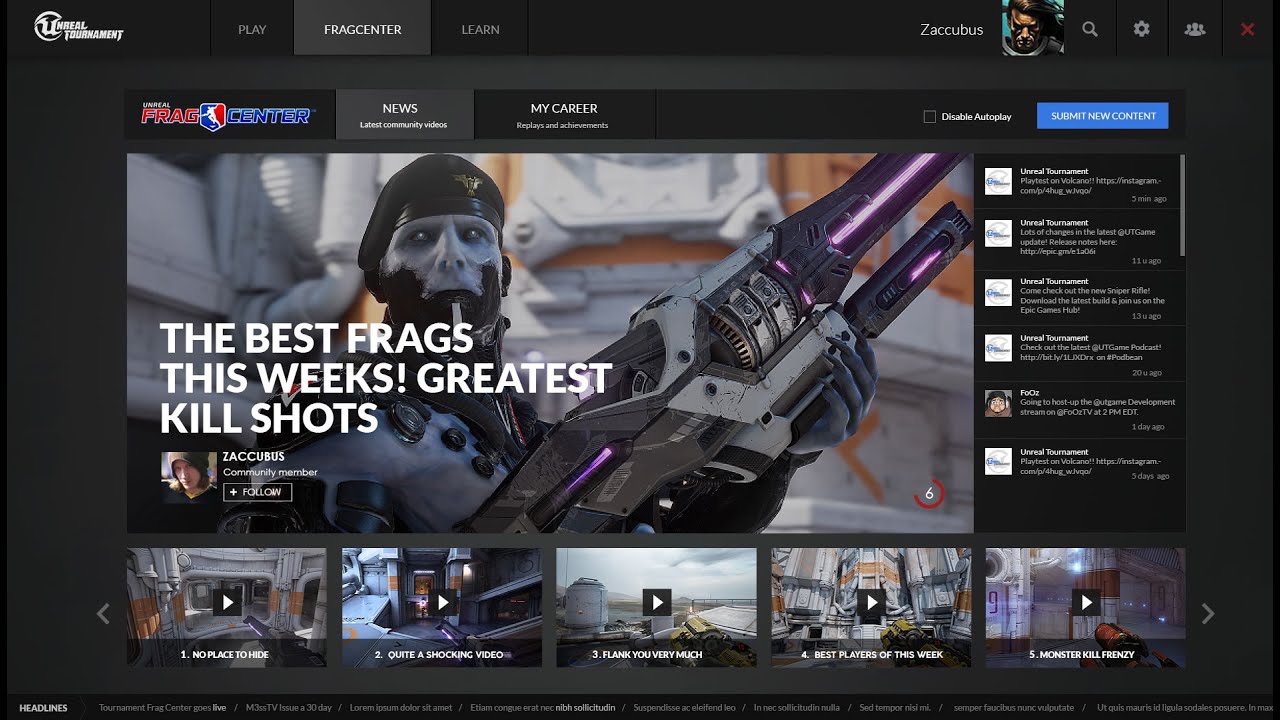Show next videos with right arrow
Viewport: 1280px width, 720px height.
tap(1208, 613)
